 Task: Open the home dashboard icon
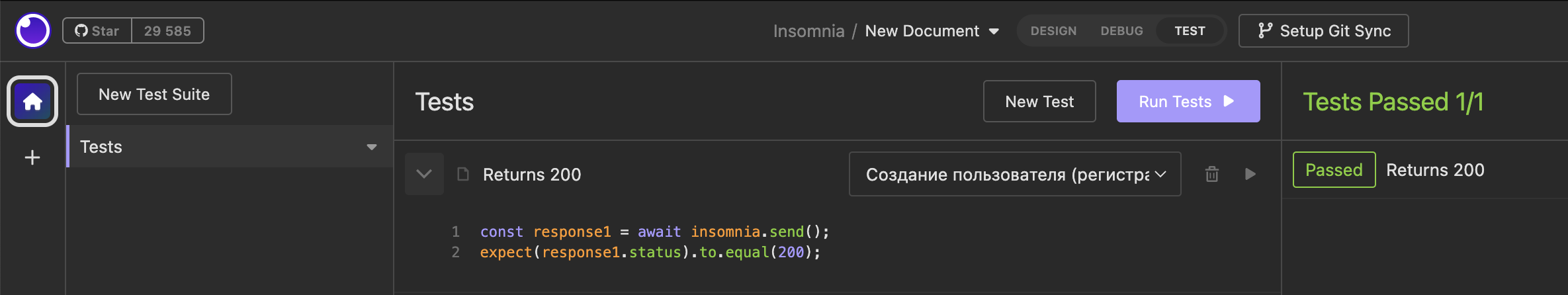click(32, 101)
